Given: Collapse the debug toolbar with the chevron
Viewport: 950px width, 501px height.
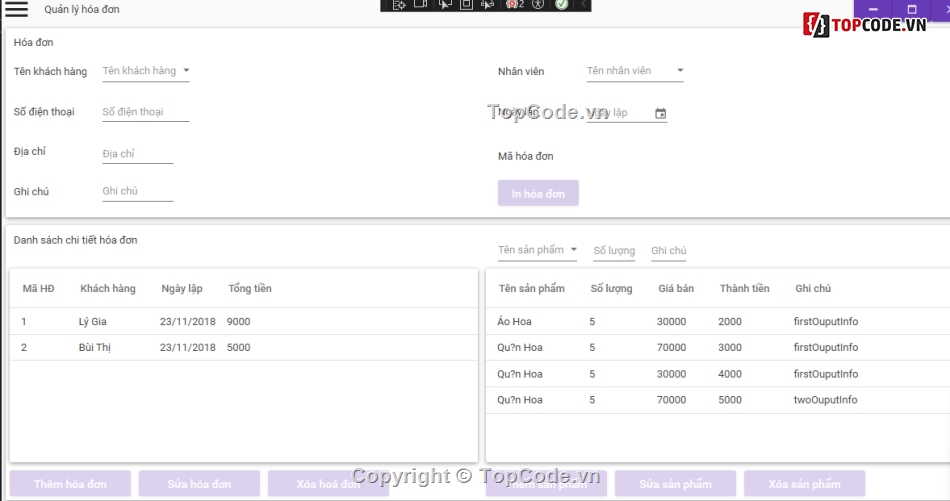Looking at the screenshot, I should [x=584, y=5].
